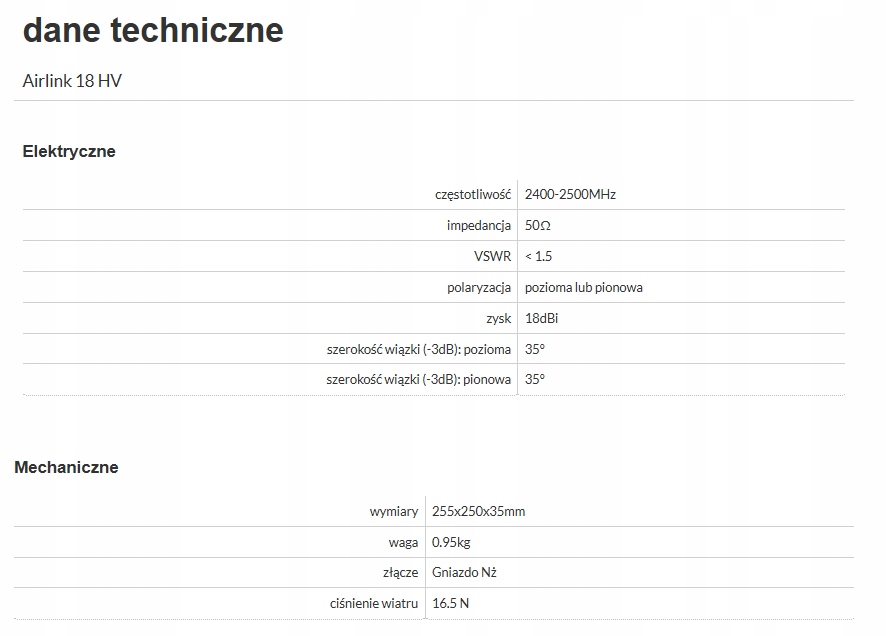Click the 'pozioma lub pionowa' polarization value
Image resolution: width=887 pixels, height=636 pixels.
coord(584,287)
